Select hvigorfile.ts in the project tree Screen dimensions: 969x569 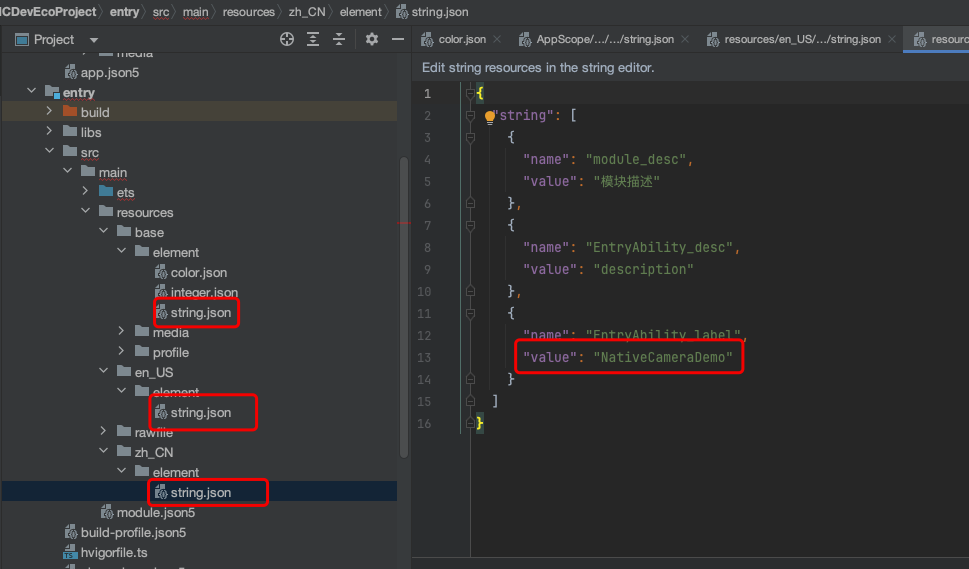(x=113, y=552)
